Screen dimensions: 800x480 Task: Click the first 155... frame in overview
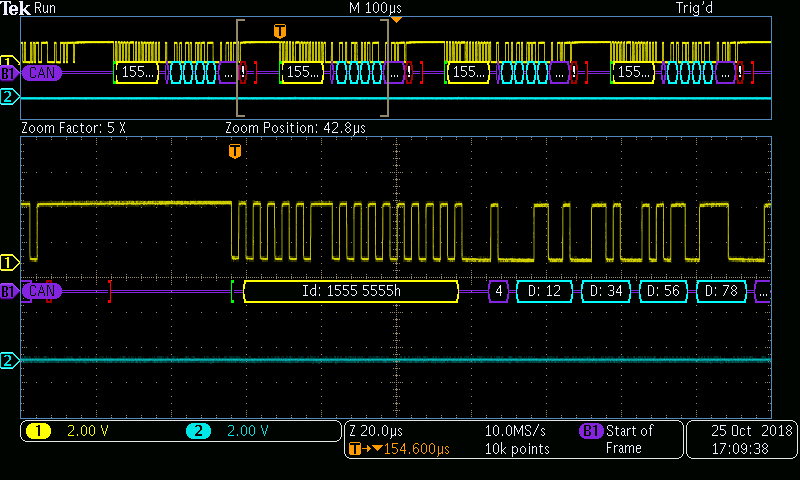137,72
